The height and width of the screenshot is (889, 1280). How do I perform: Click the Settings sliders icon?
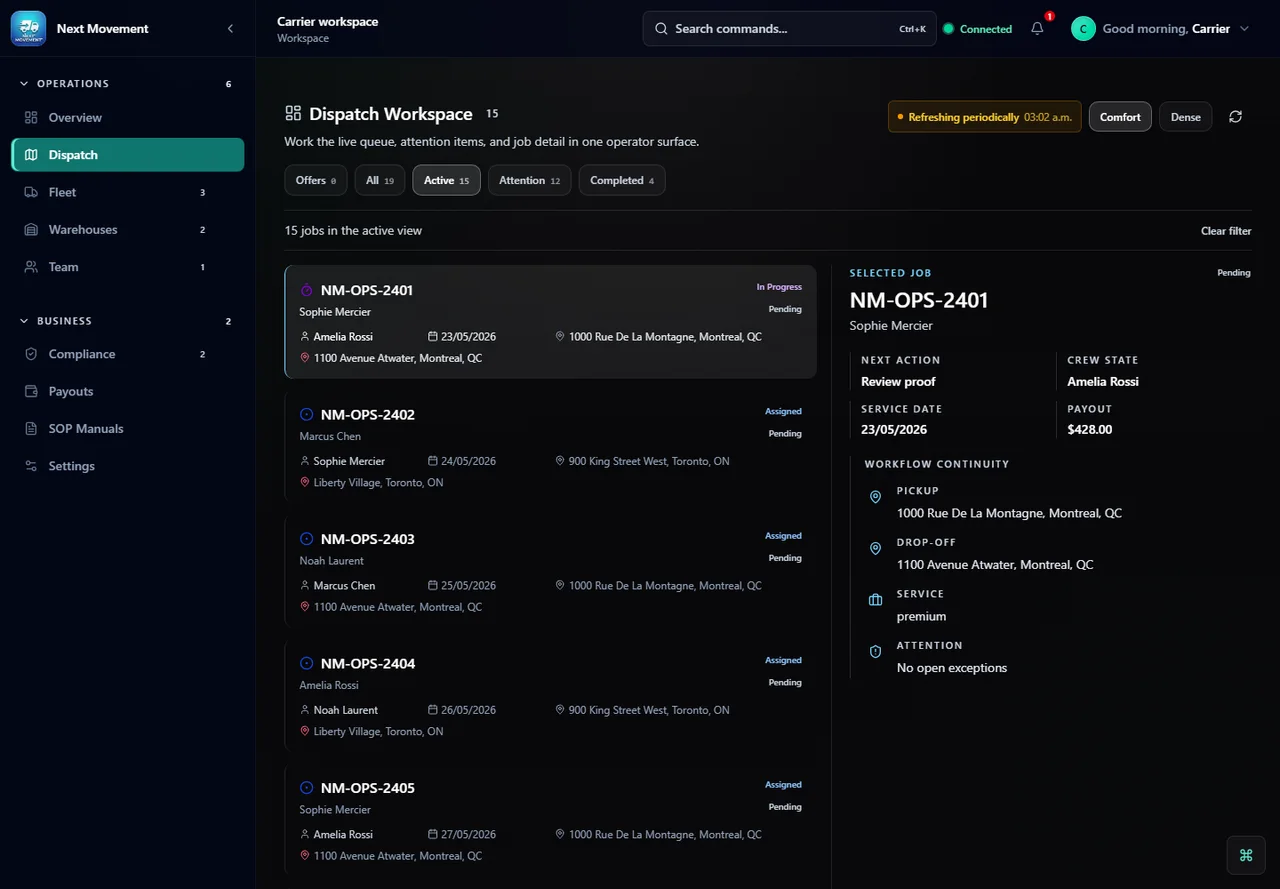tap(31, 466)
